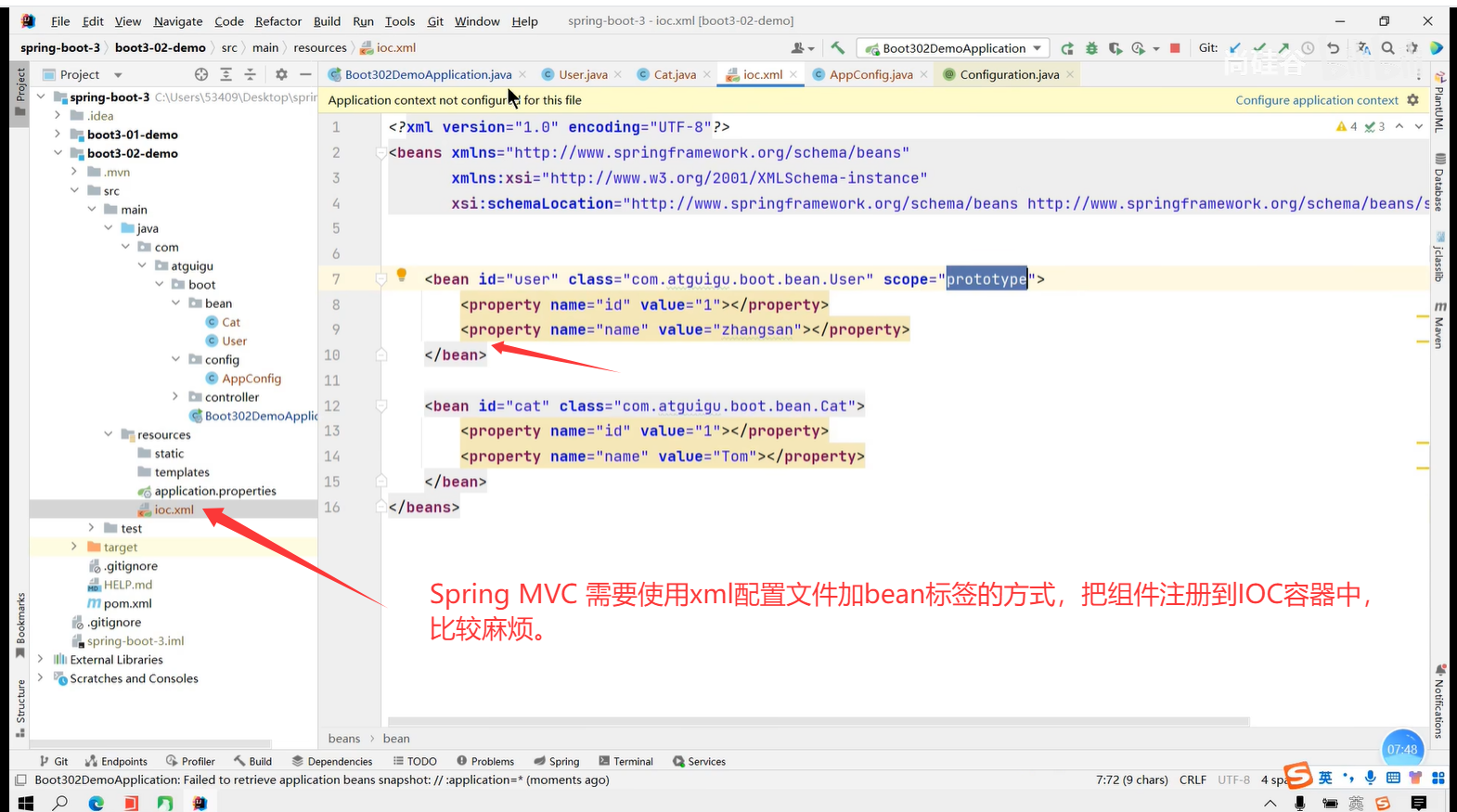The height and width of the screenshot is (812, 1457).
Task: Select pom.xml in project tree
Action: (128, 603)
